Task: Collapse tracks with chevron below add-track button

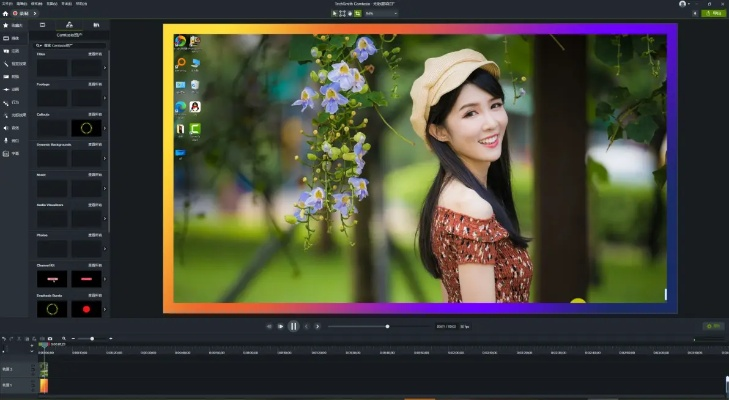Action: (32, 352)
